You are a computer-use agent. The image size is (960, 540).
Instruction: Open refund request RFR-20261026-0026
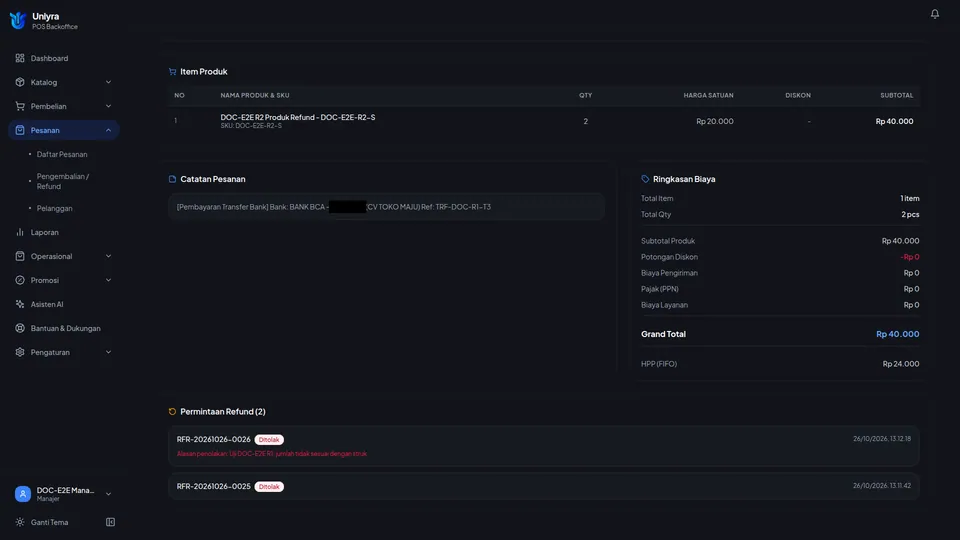pos(544,446)
